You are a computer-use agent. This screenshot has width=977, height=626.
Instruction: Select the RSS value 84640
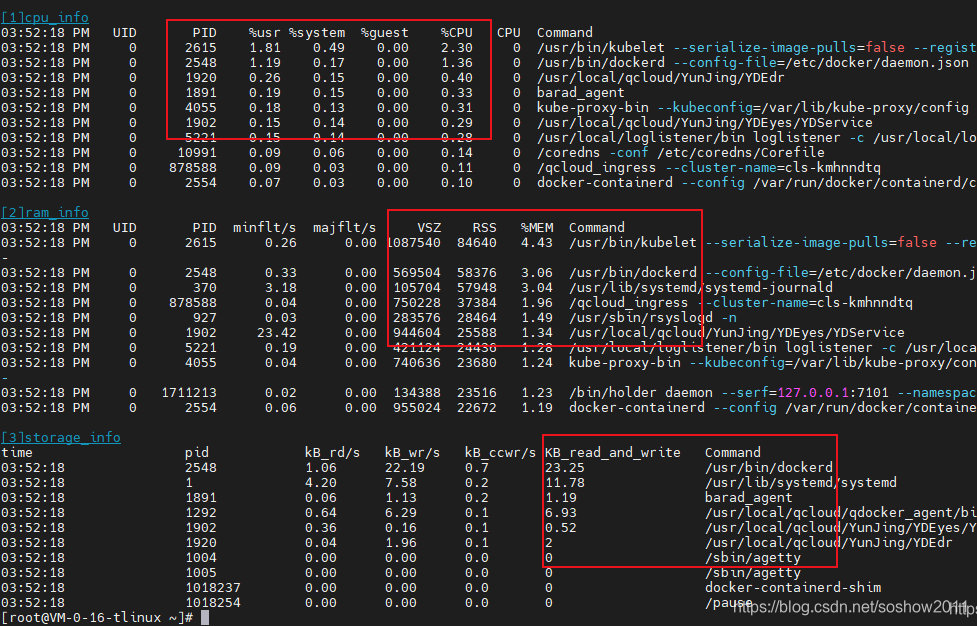(x=477, y=243)
